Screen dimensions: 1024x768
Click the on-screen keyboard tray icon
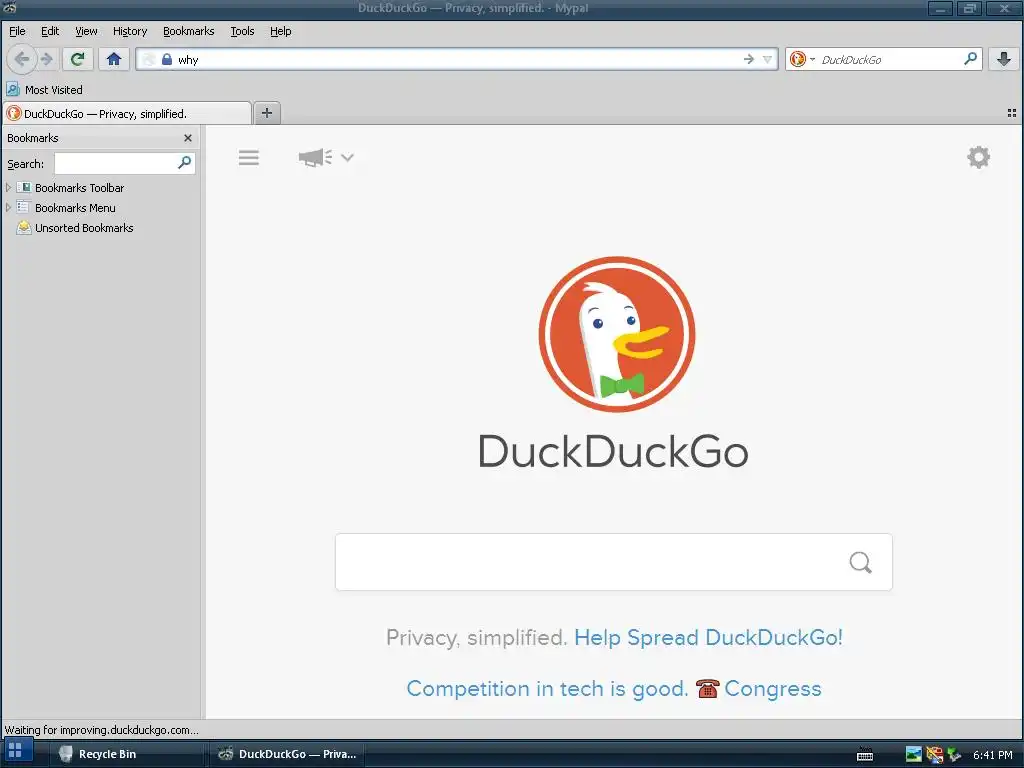click(865, 754)
